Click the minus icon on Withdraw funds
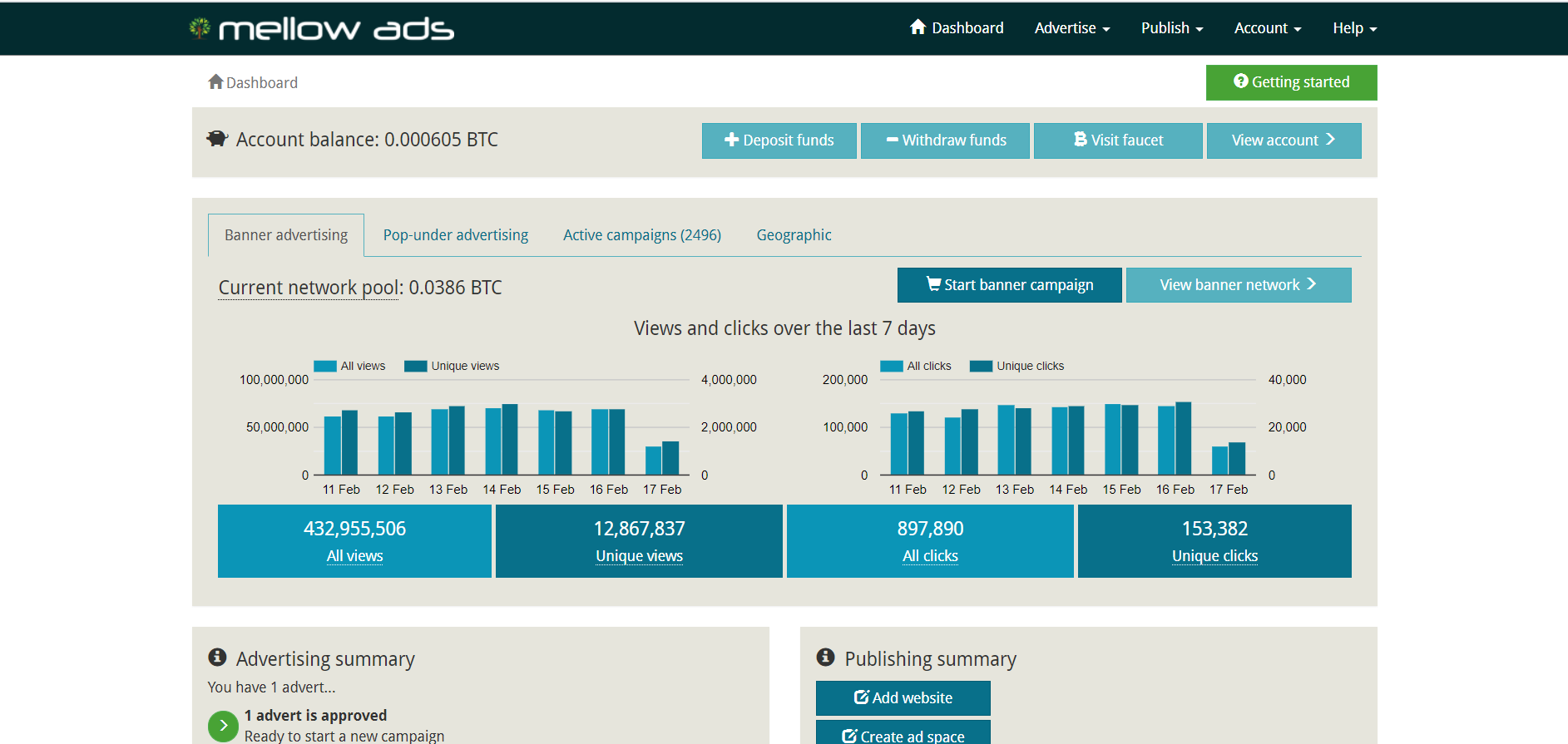1568x744 pixels. click(x=892, y=140)
